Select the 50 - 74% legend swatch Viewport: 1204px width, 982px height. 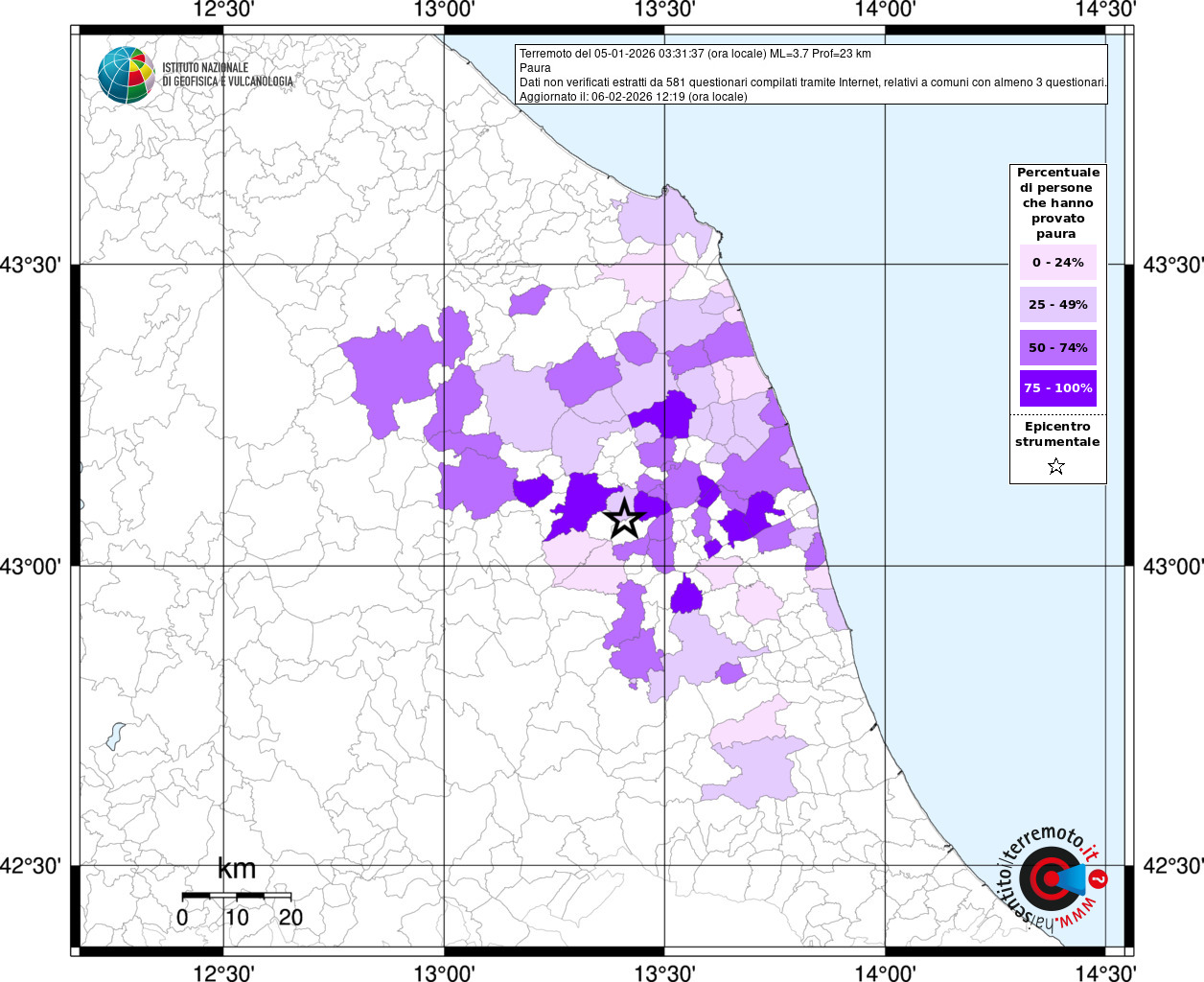(x=1057, y=348)
